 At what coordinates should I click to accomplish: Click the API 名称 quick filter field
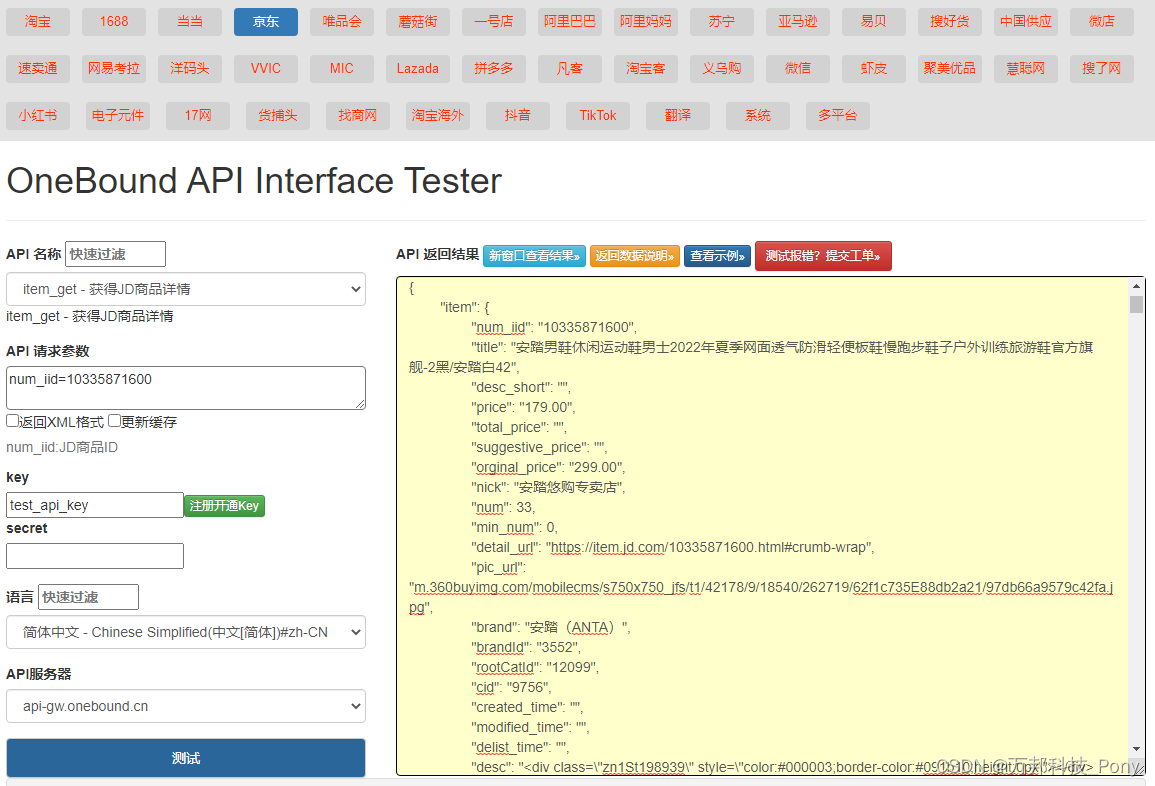point(116,254)
